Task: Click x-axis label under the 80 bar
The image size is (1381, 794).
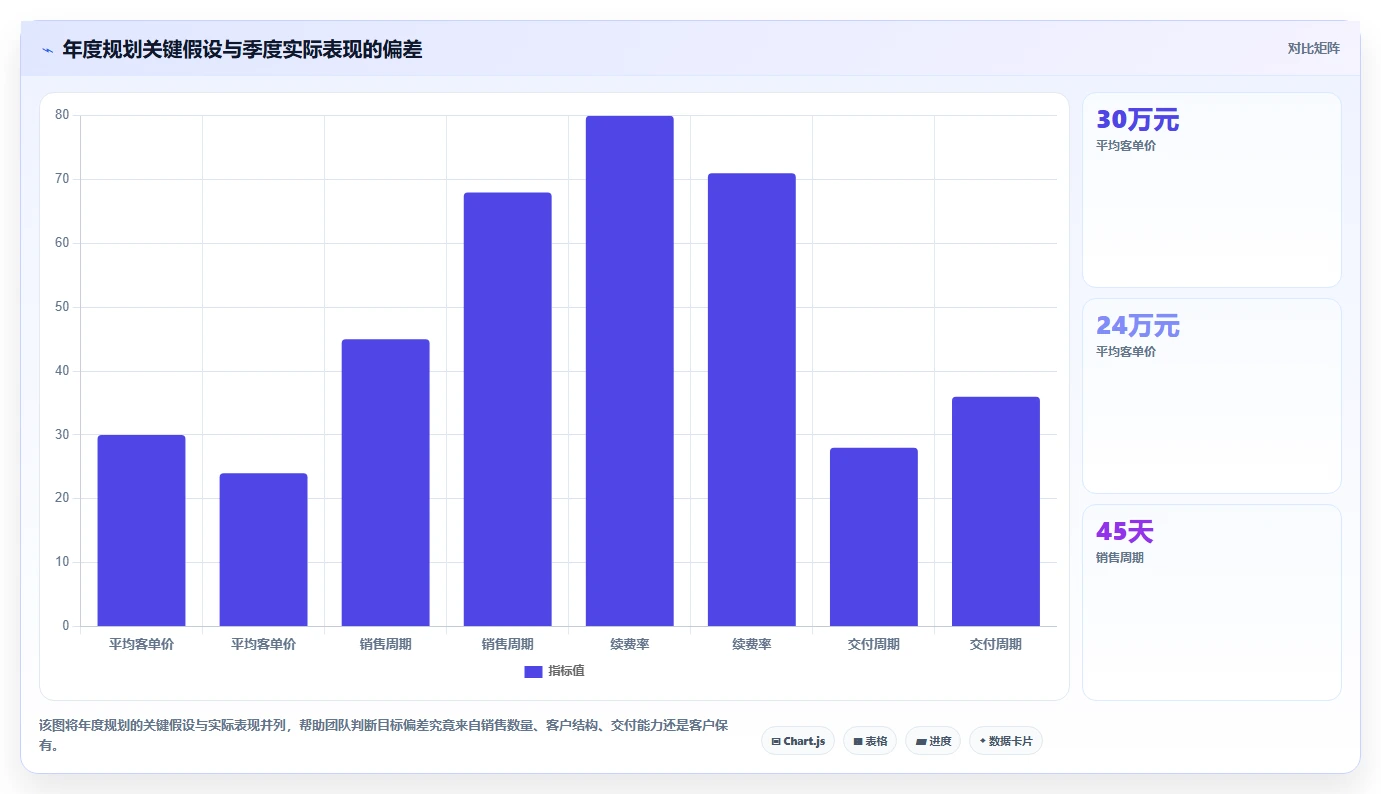Action: [x=629, y=644]
